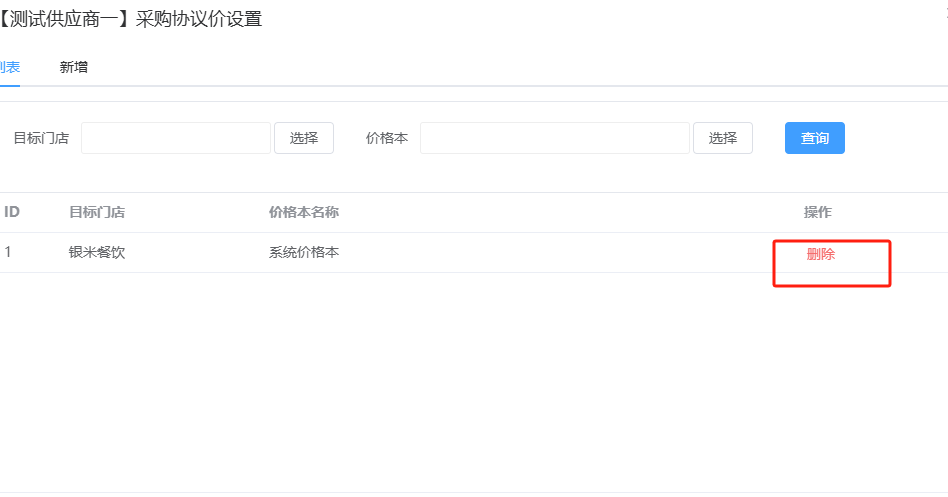This screenshot has width=948, height=497.
Task: Click the 目标门店 filter input field
Action: [x=176, y=138]
